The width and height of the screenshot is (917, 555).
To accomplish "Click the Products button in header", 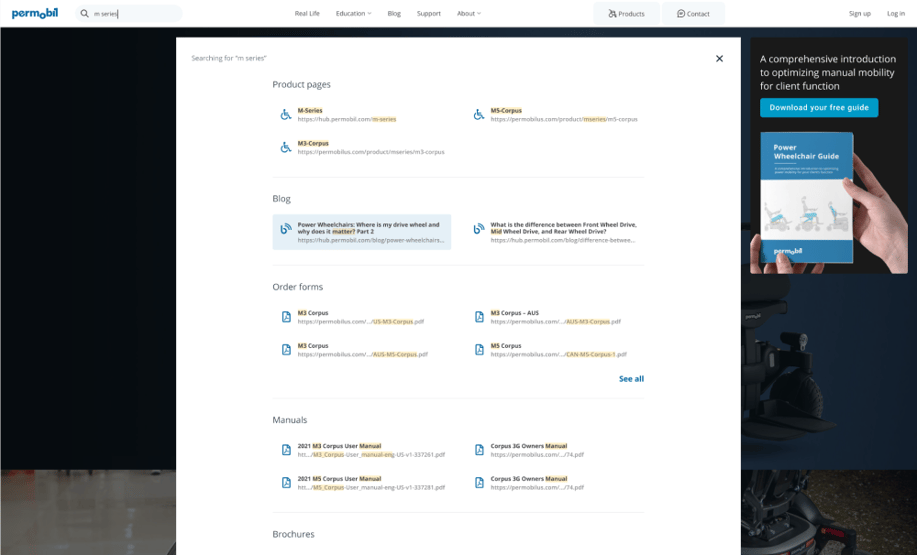I will coord(626,14).
